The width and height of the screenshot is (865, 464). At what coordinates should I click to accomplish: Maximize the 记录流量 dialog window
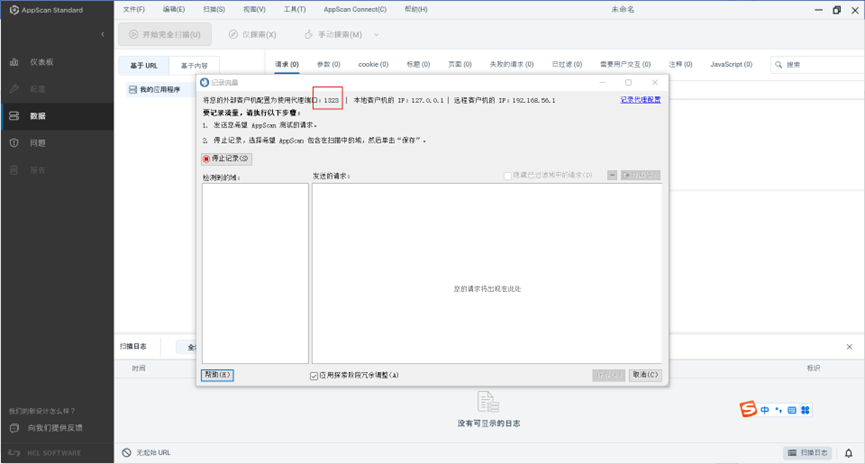[x=628, y=82]
